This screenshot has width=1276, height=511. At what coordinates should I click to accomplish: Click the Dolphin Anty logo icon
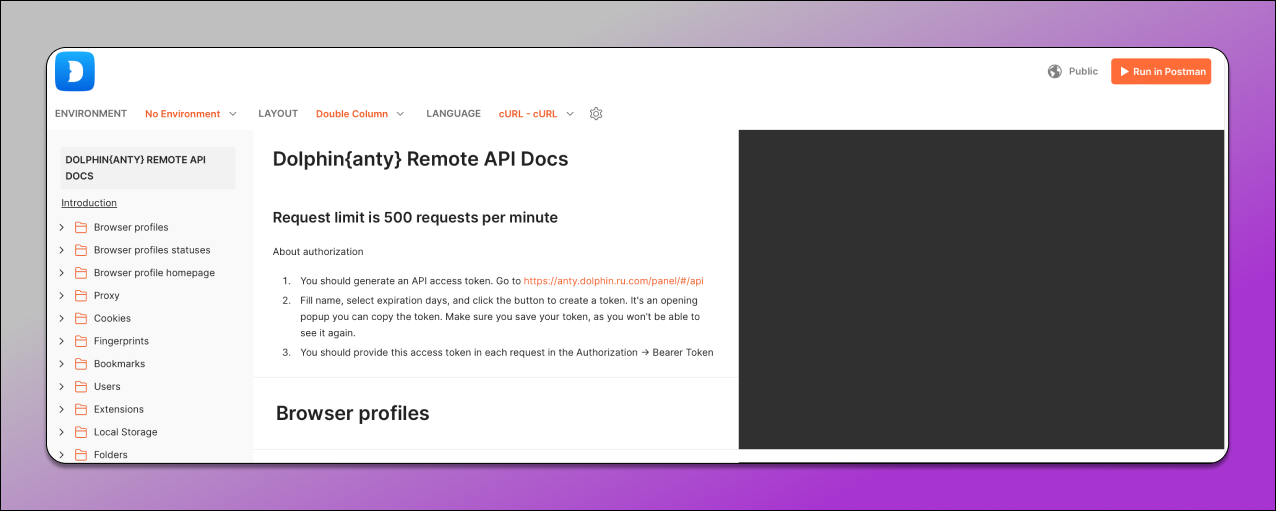(x=75, y=71)
